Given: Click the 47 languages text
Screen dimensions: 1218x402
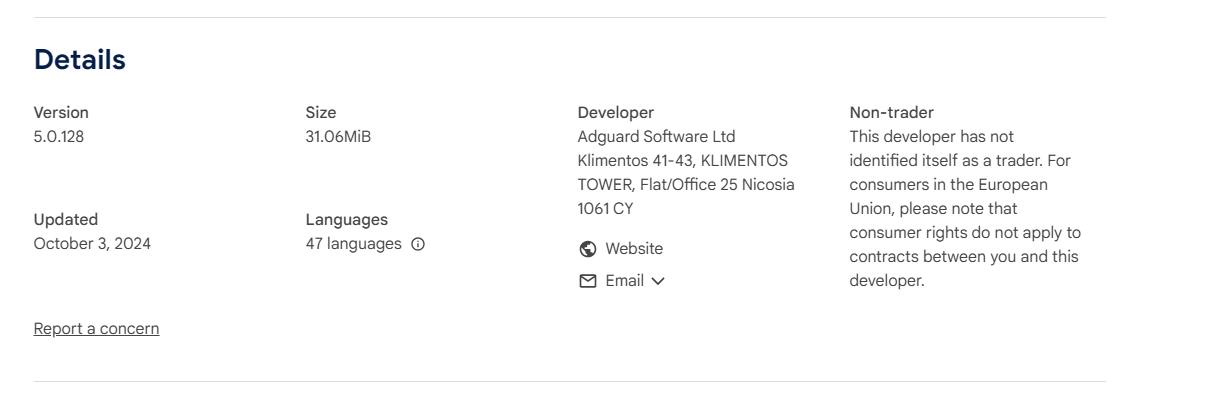Looking at the screenshot, I should tap(353, 244).
